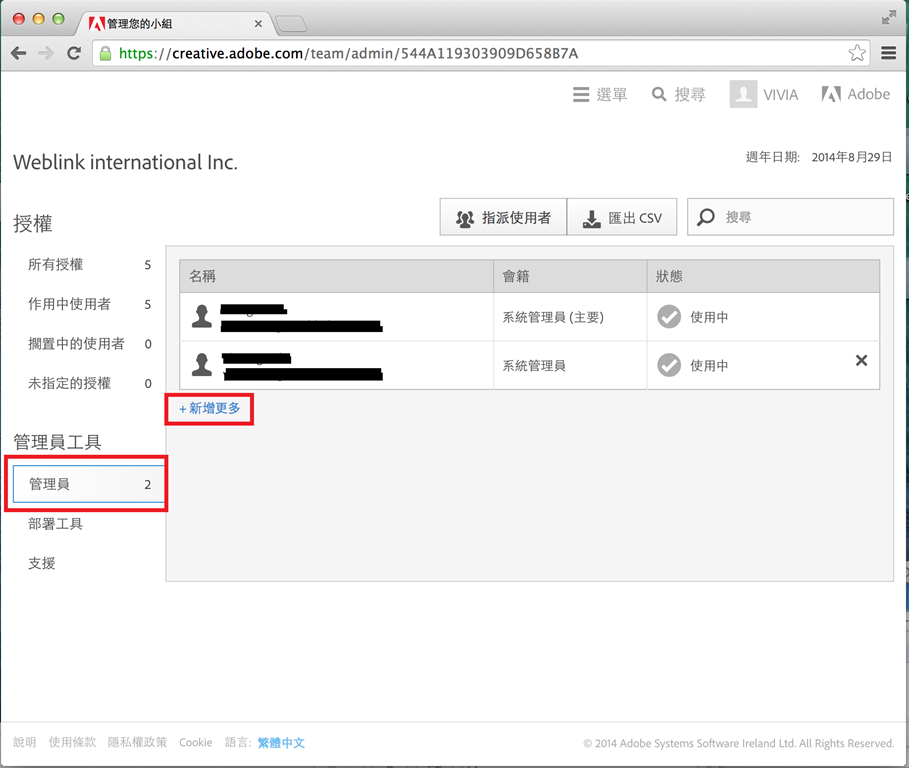Minimize window with the yellow button

38,18
